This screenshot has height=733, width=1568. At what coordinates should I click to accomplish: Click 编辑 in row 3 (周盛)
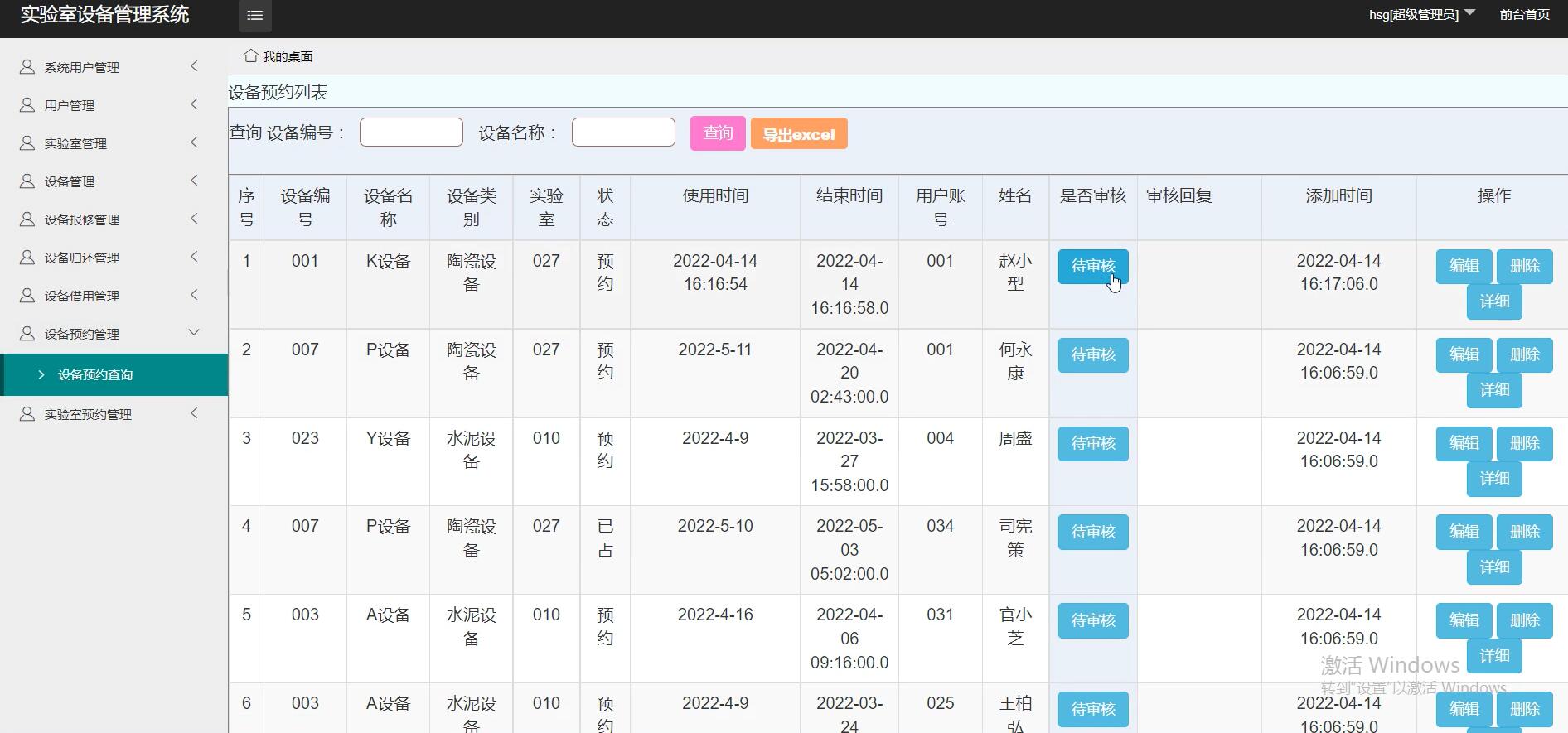pyautogui.click(x=1464, y=443)
